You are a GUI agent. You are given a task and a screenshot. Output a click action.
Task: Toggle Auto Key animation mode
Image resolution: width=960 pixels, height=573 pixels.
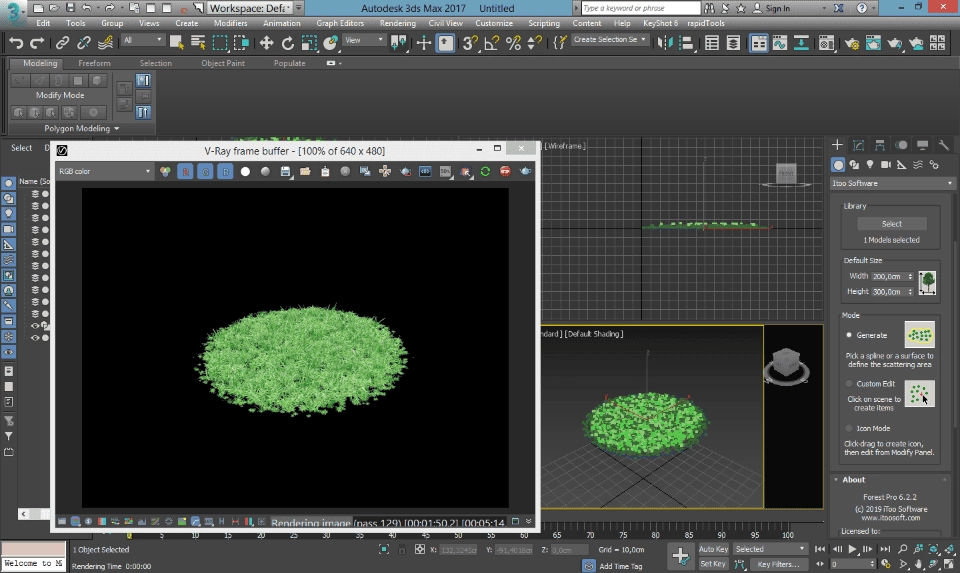[x=713, y=549]
